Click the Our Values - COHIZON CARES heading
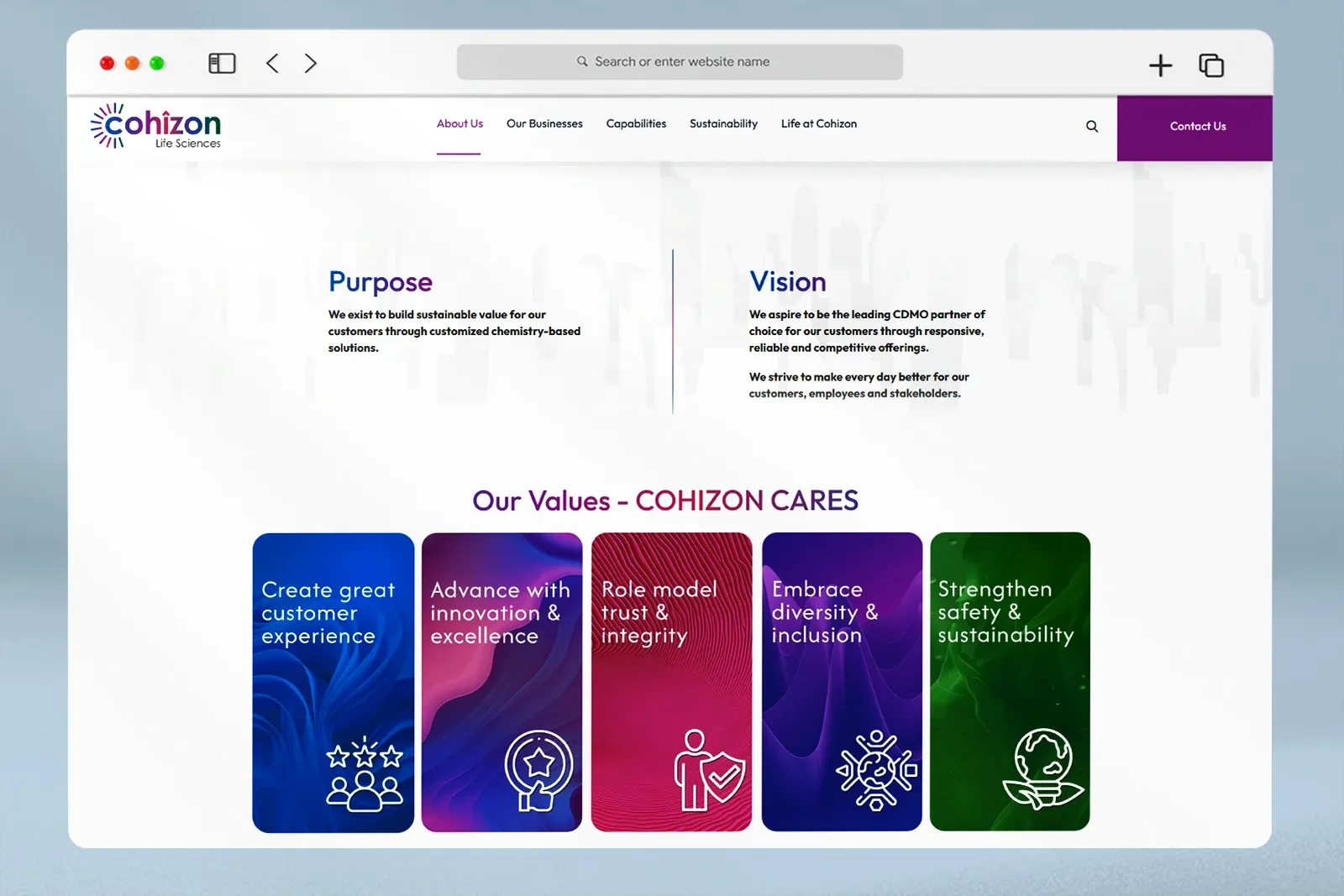1344x896 pixels. point(665,500)
